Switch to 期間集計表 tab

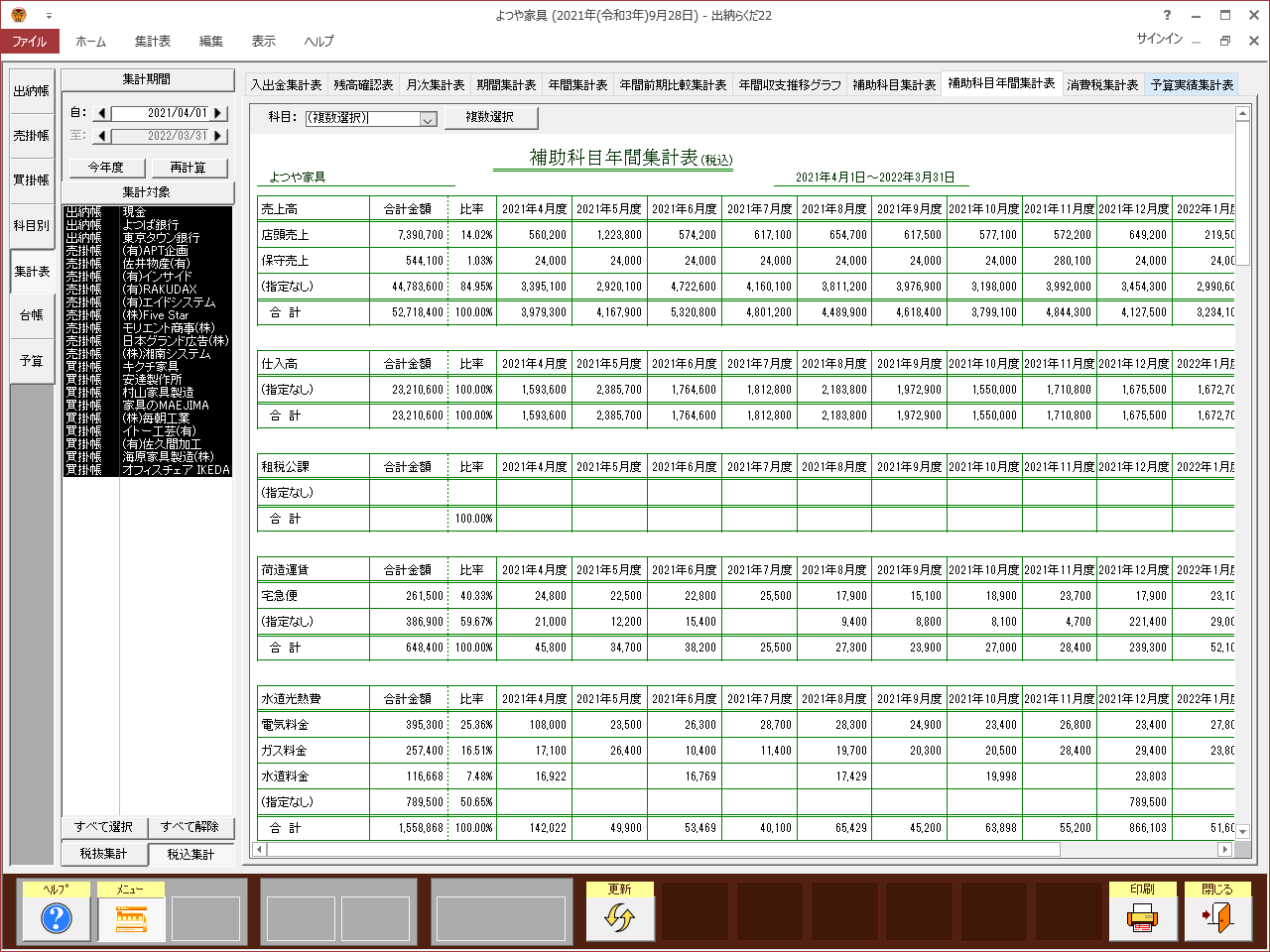coord(506,85)
